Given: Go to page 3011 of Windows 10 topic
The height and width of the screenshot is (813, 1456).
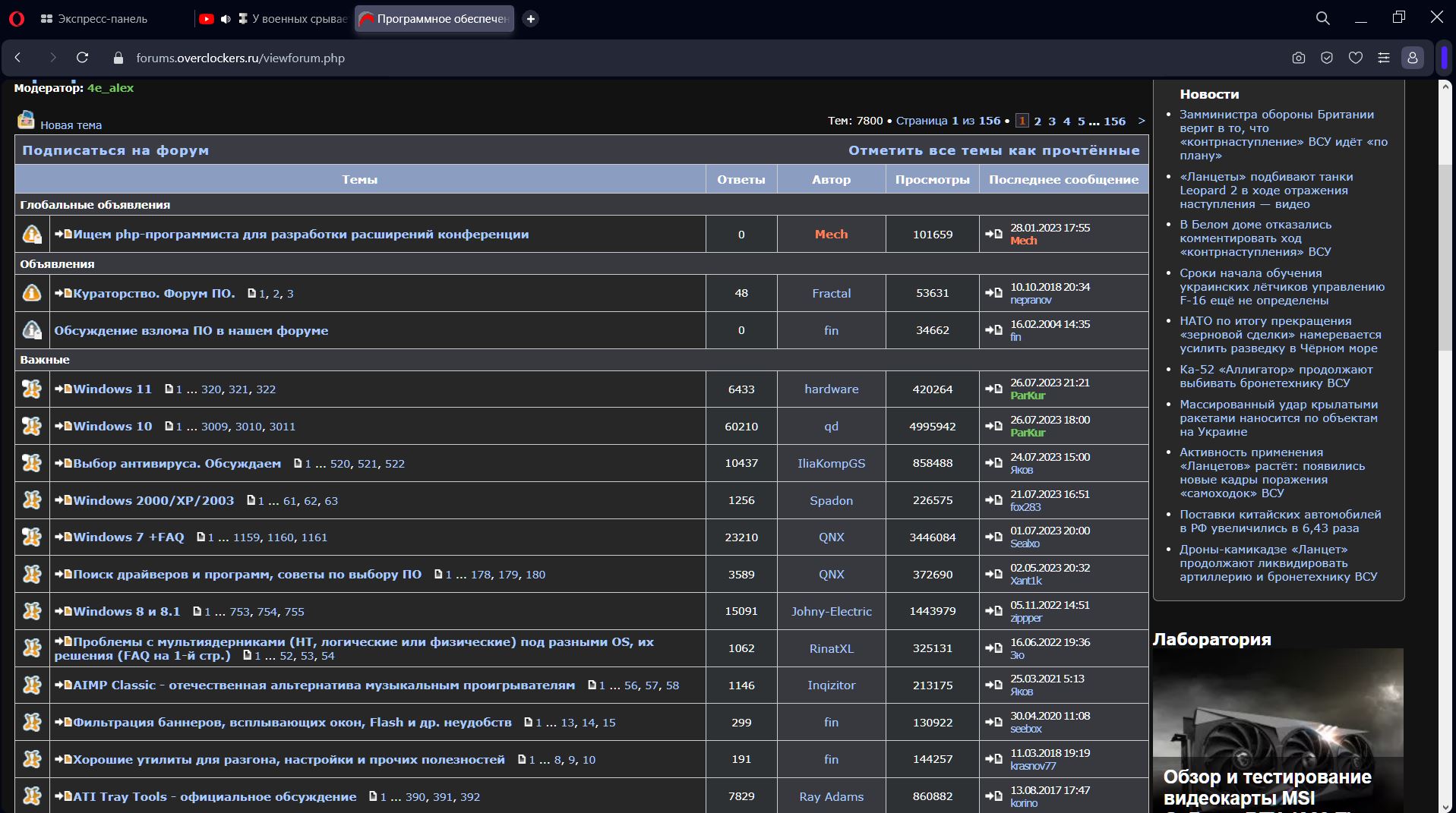Looking at the screenshot, I should coord(283,427).
